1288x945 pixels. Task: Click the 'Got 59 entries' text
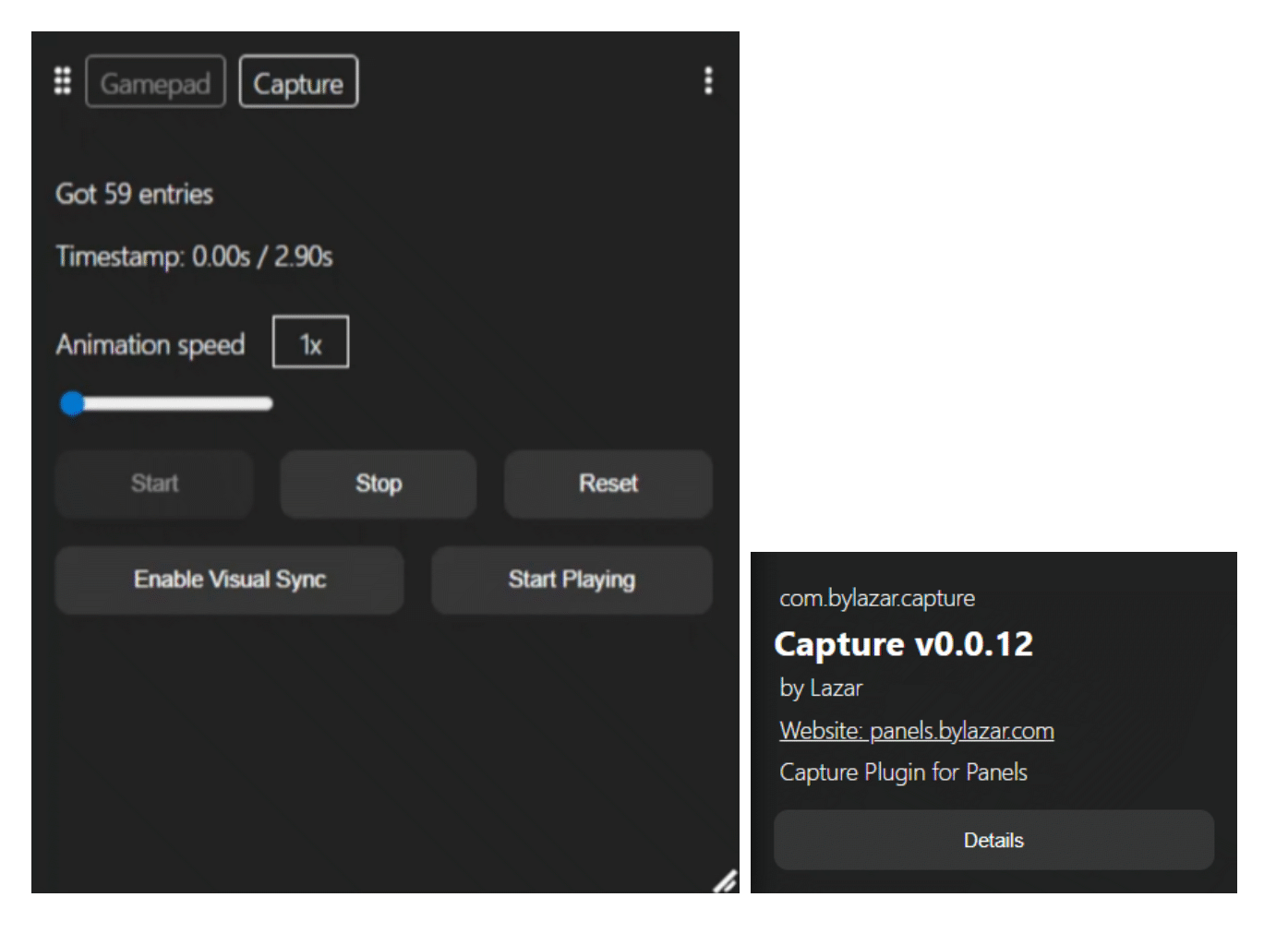134,194
